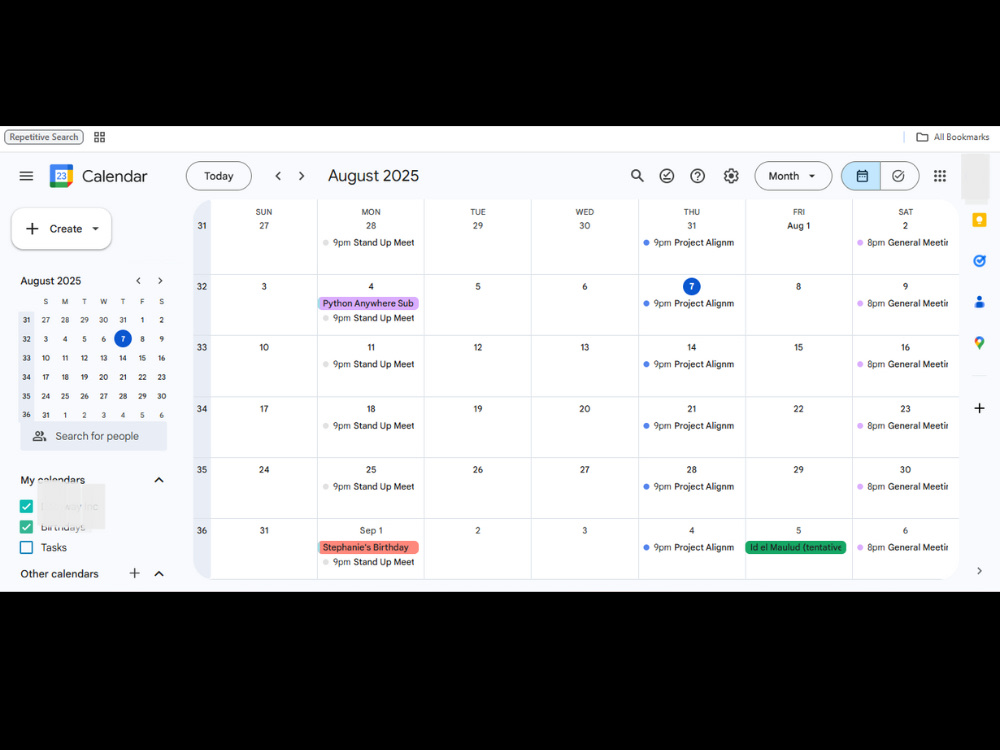Open 9pm Project Alignm event on Thursday 31
Viewport: 1000px width, 750px height.
click(x=689, y=243)
